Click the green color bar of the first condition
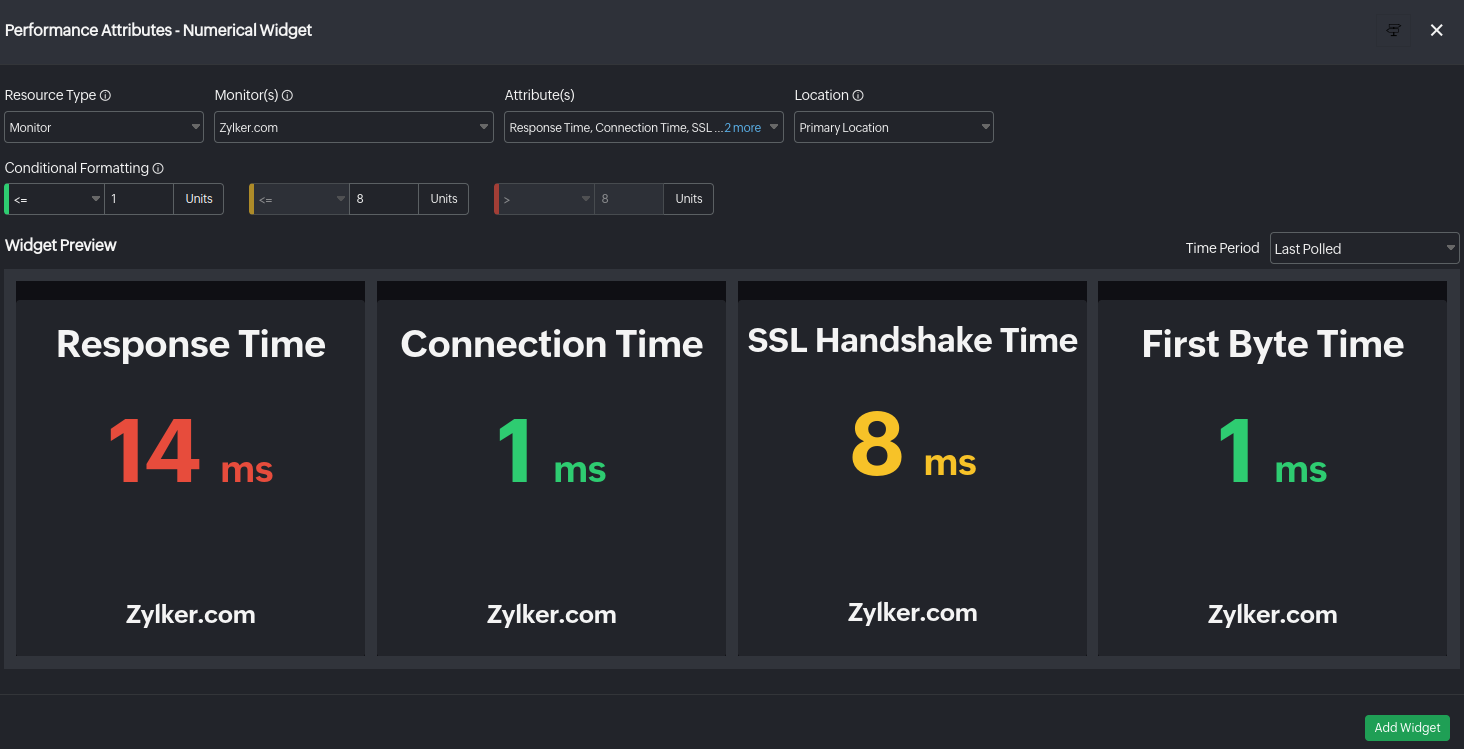Viewport: 1464px width, 749px height. click(x=8, y=199)
